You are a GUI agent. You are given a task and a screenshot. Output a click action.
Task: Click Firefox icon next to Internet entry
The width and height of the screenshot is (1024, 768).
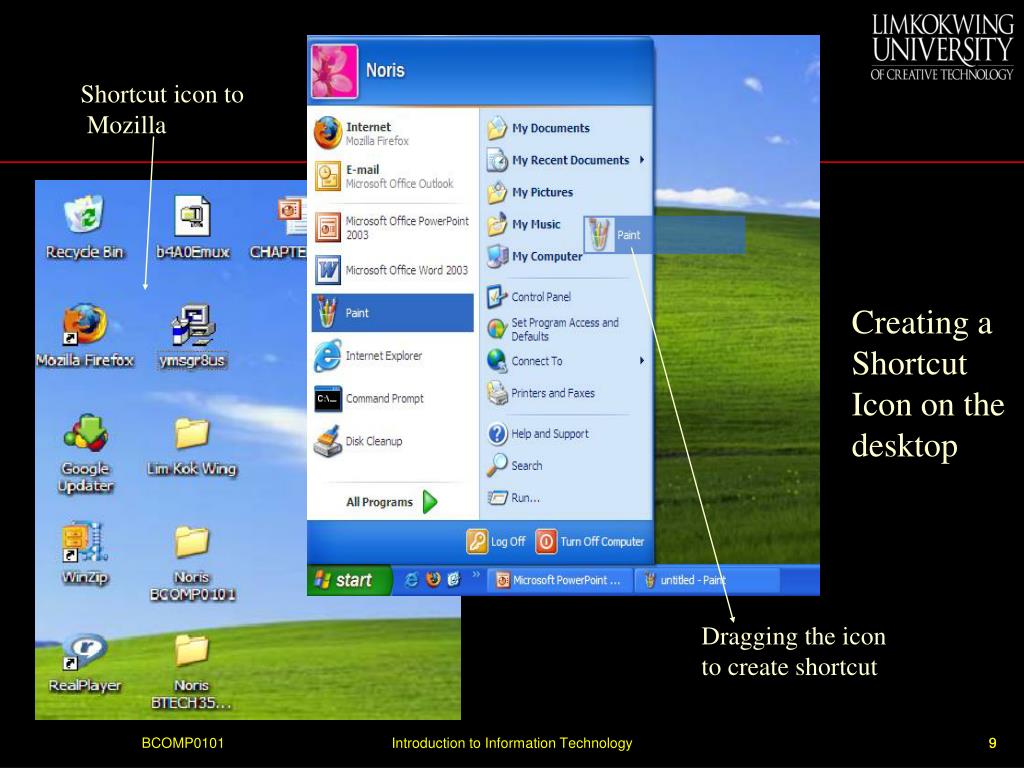(328, 133)
